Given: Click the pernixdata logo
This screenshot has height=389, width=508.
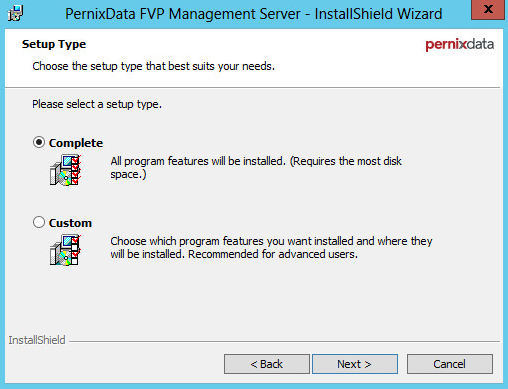Looking at the screenshot, I should pyautogui.click(x=459, y=44).
